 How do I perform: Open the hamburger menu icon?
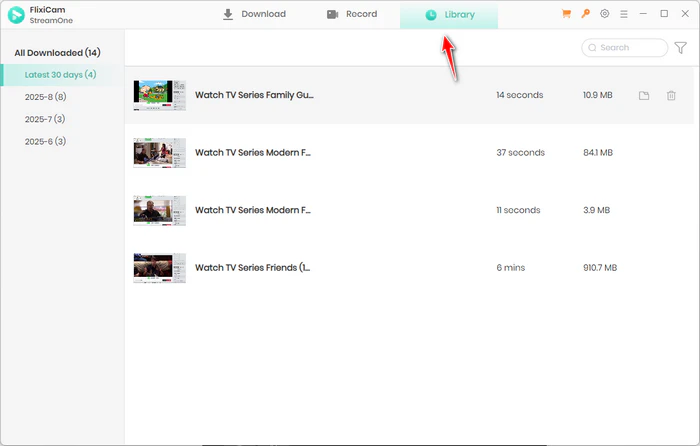[624, 15]
